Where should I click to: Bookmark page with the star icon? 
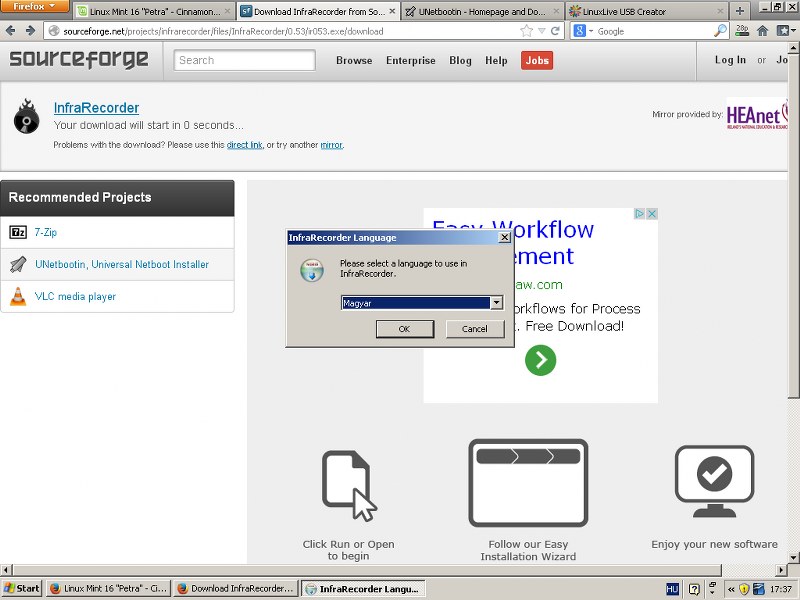click(526, 31)
